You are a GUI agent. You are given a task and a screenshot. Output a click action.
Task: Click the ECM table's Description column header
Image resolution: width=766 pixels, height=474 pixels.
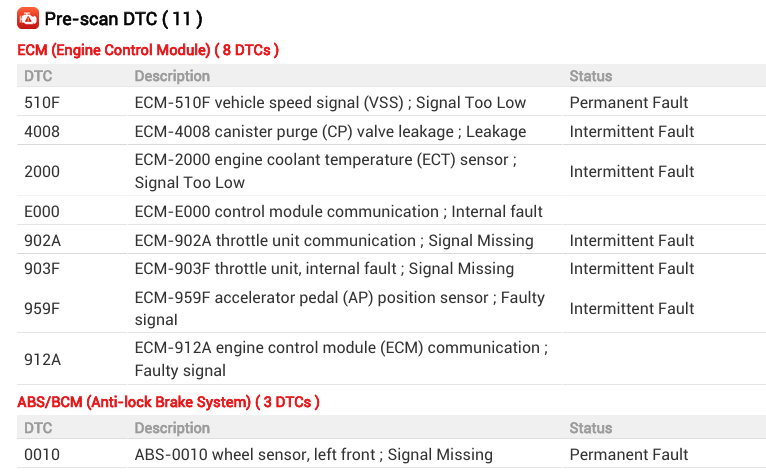(x=172, y=76)
